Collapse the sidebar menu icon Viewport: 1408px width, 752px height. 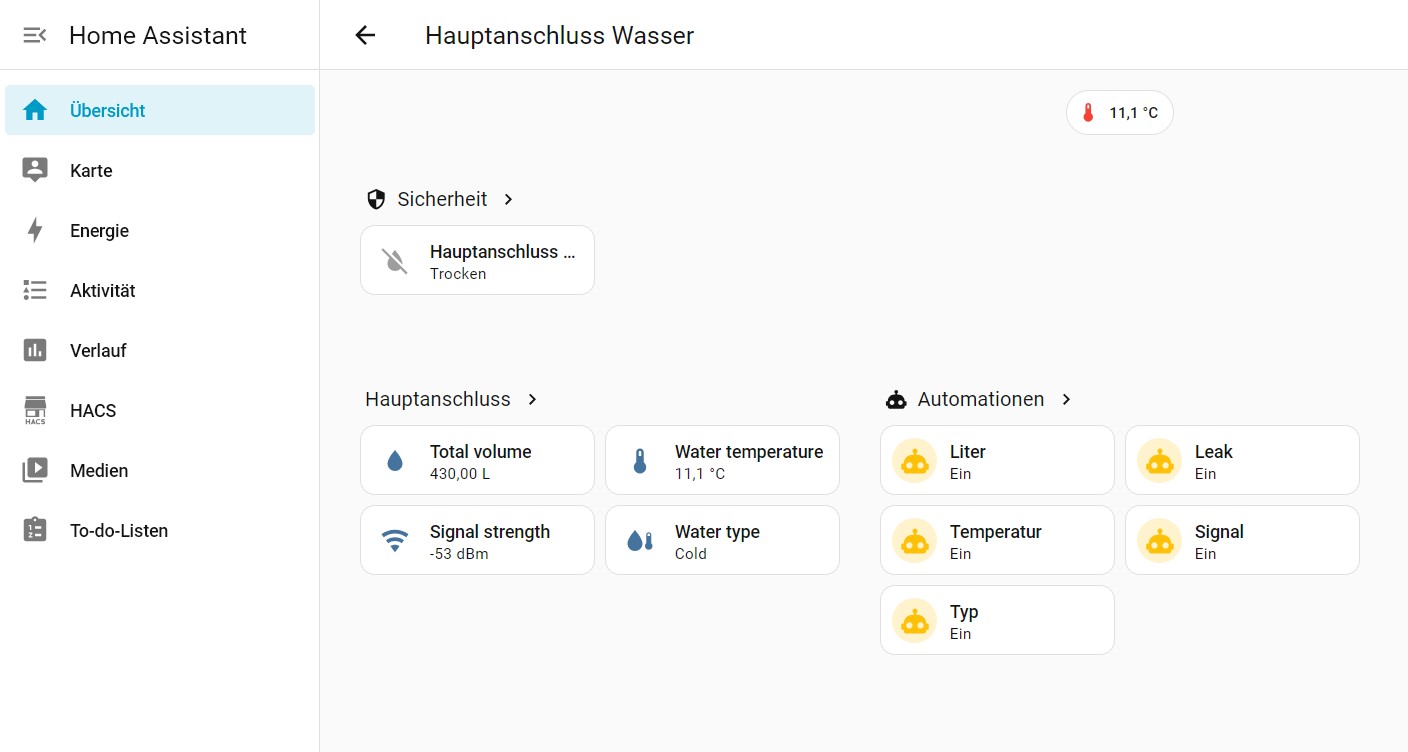coord(35,36)
